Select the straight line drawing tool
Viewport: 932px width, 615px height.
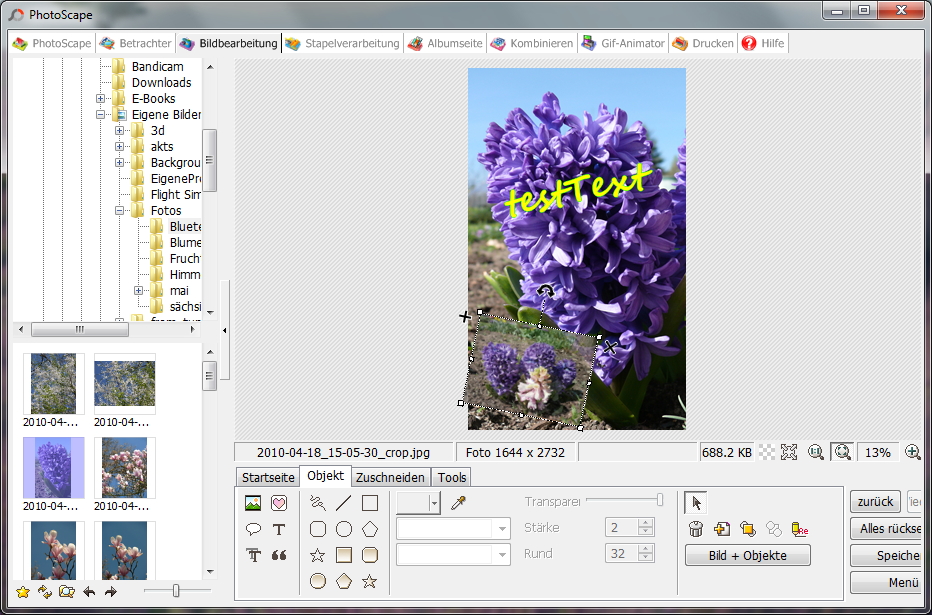point(343,503)
